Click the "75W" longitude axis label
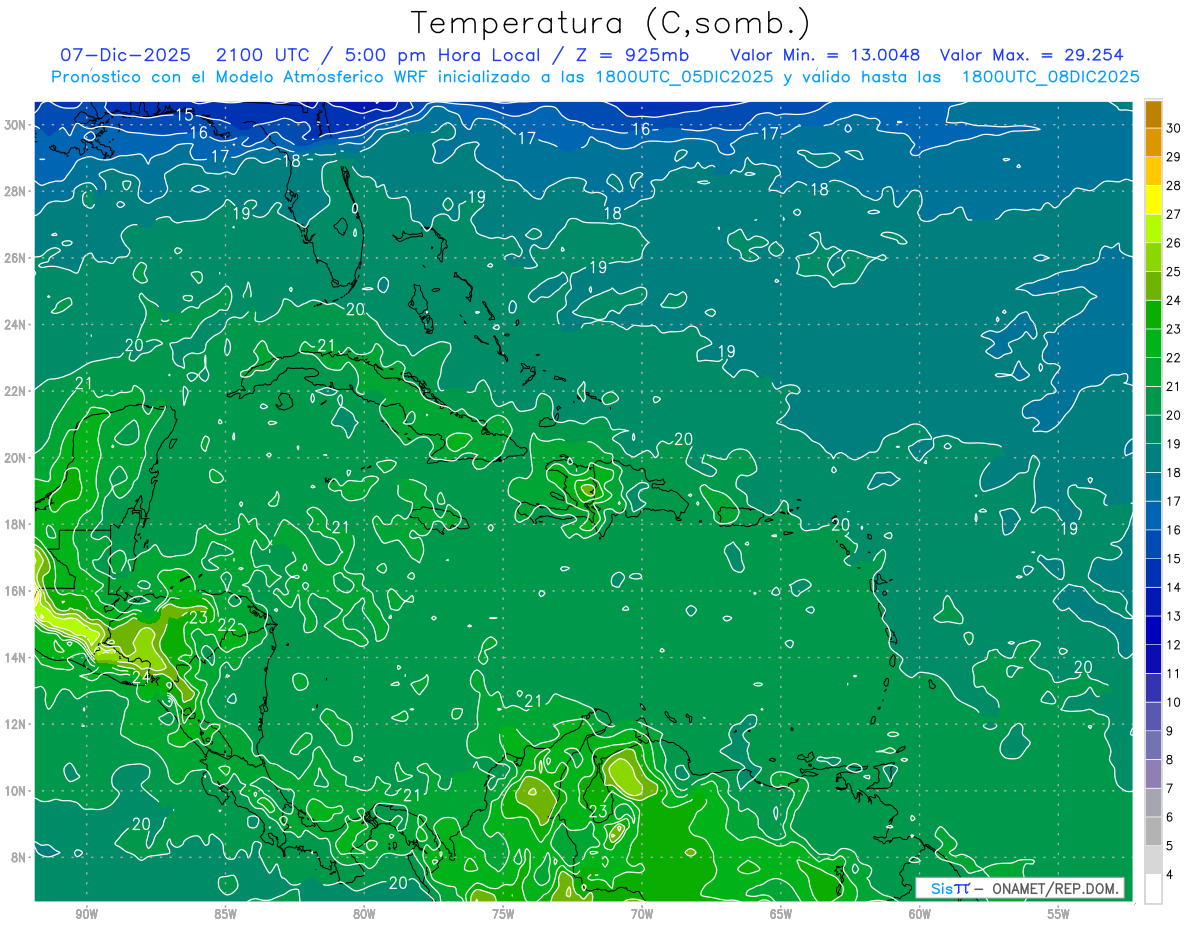The height and width of the screenshot is (927, 1200). 503,914
